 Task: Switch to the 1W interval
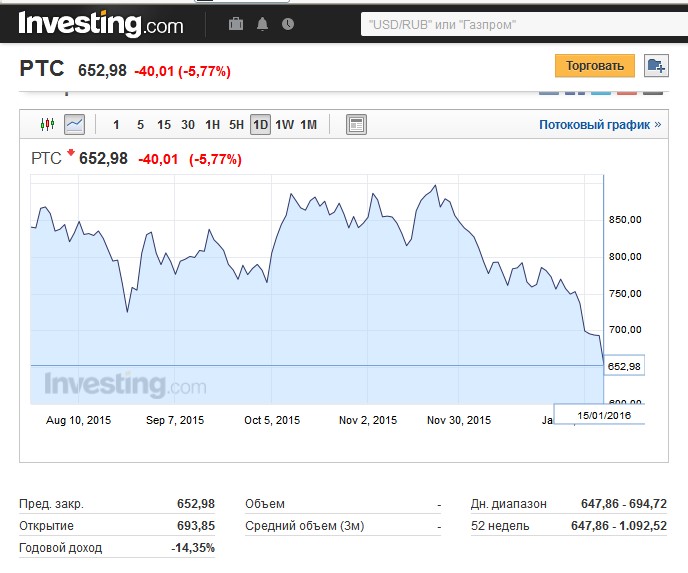[x=285, y=125]
